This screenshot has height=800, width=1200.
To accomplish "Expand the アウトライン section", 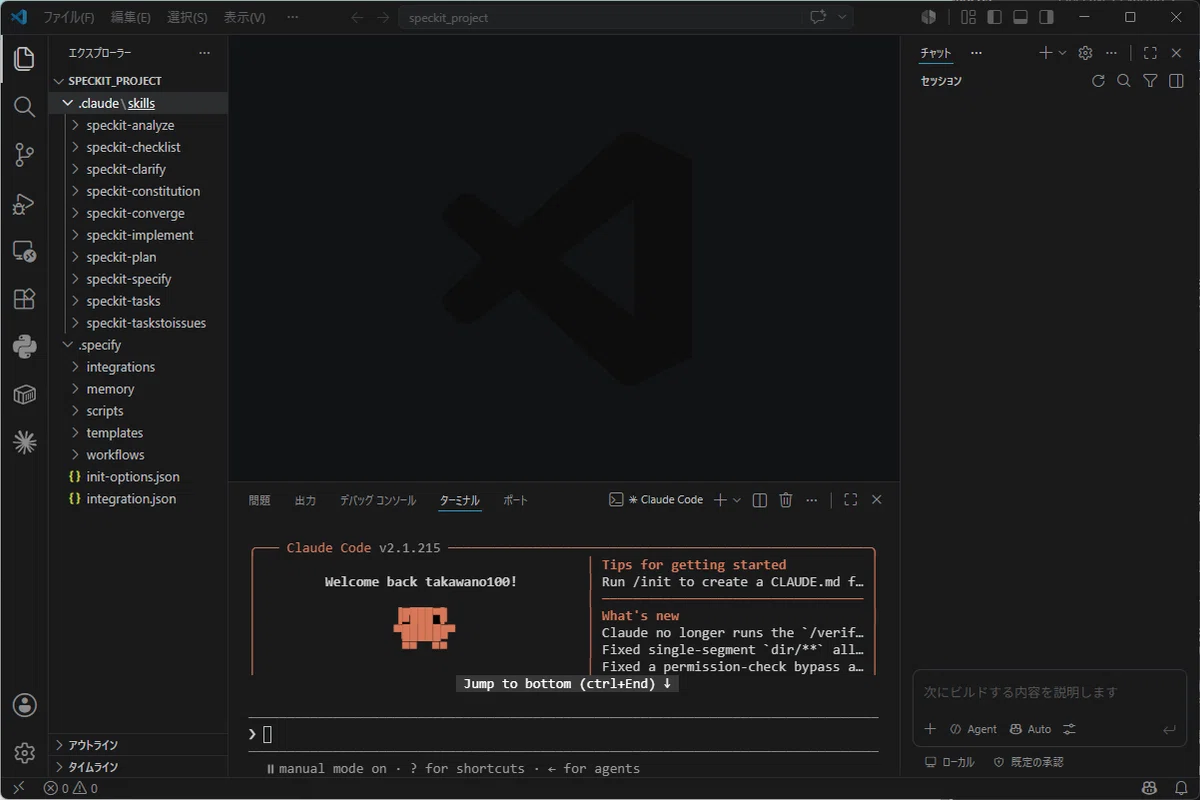I will (138, 745).
